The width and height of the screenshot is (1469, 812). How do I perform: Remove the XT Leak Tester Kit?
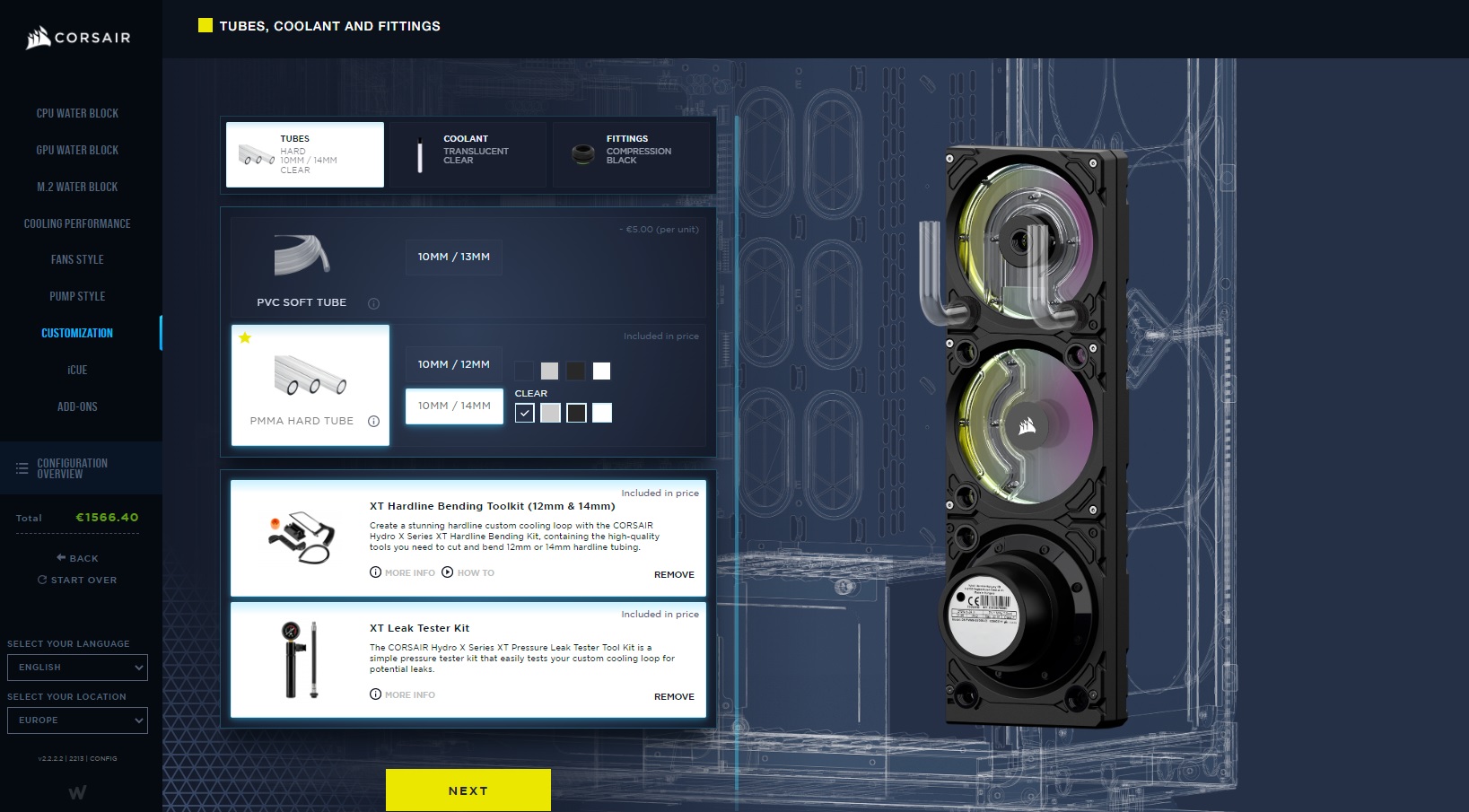pyautogui.click(x=674, y=696)
